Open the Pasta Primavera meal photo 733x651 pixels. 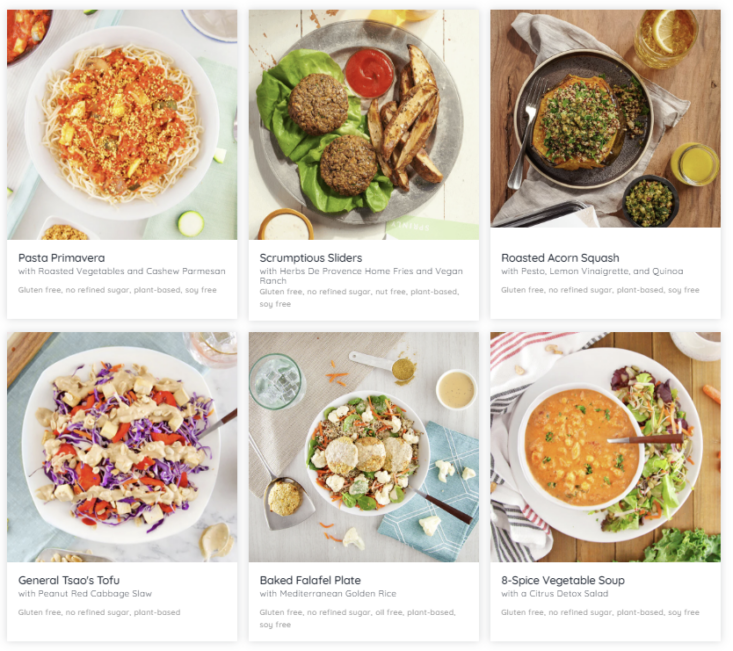[x=122, y=125]
